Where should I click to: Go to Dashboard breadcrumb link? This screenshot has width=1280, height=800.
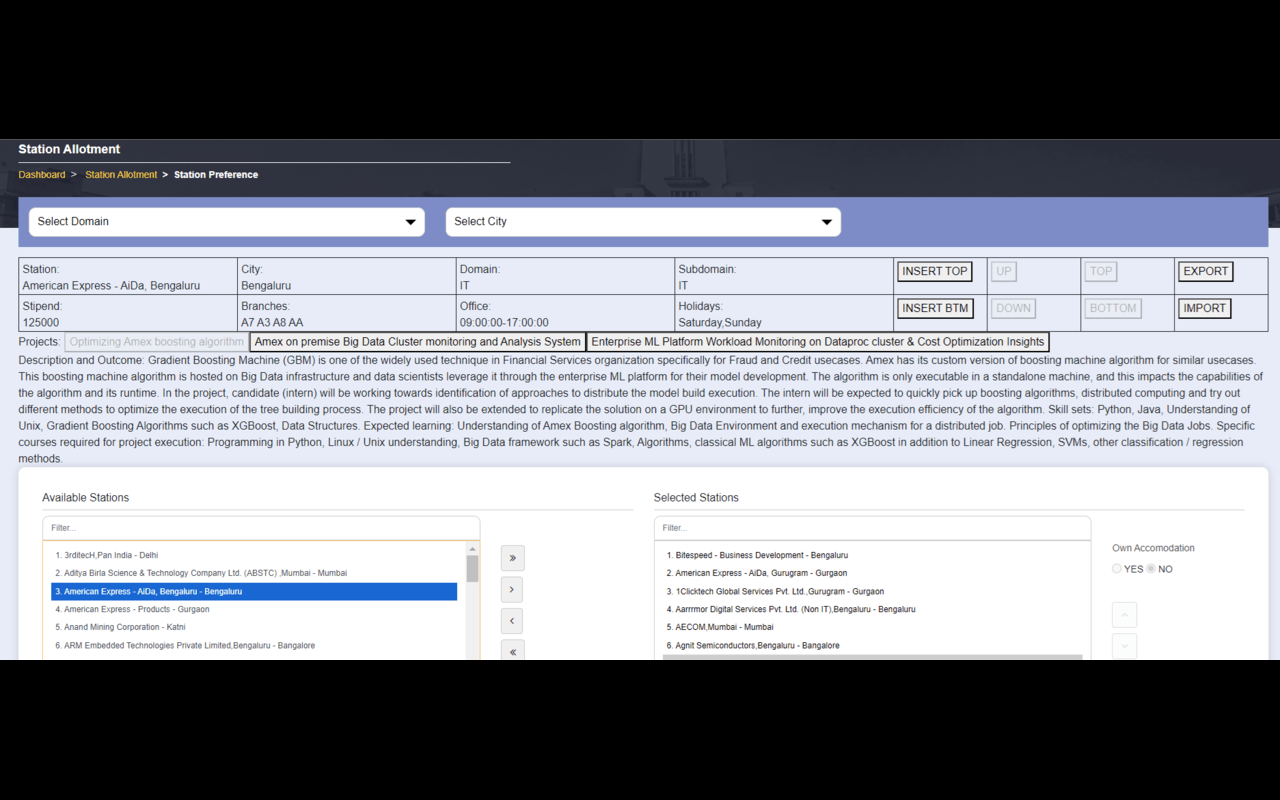pyautogui.click(x=42, y=175)
